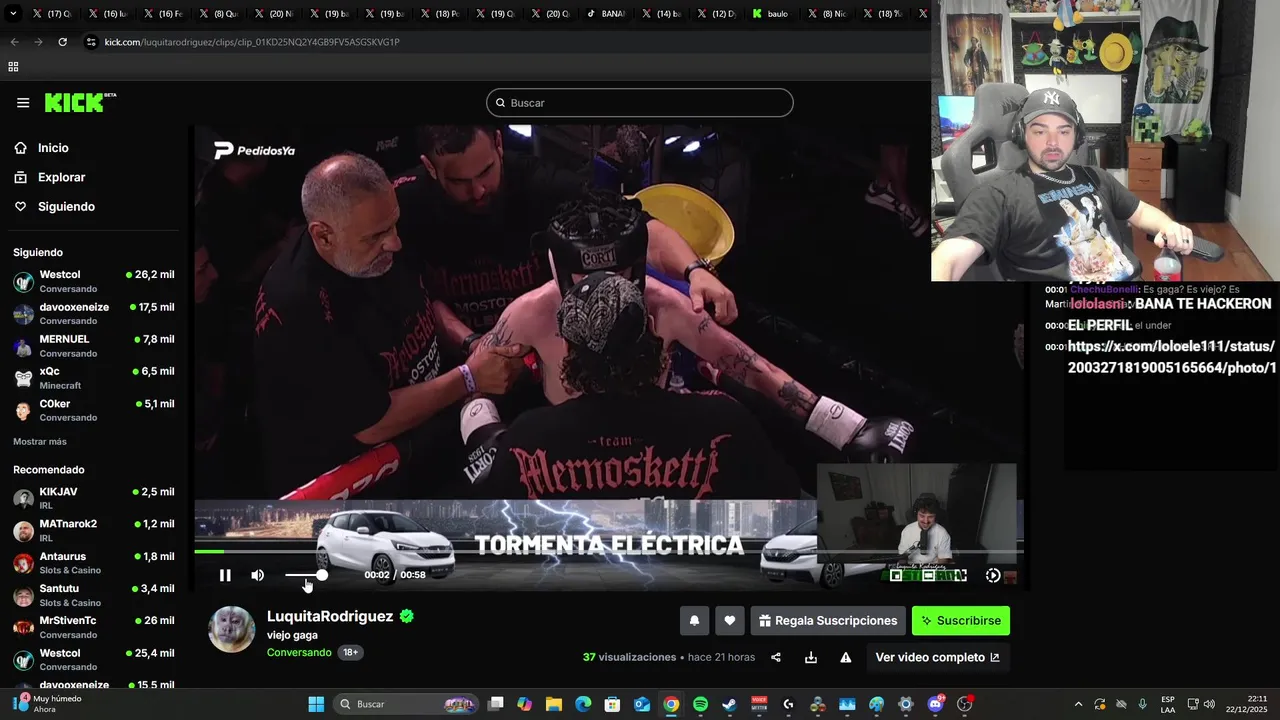The image size is (1280, 720).
Task: Open the Kick hamburger menu
Action: [23, 103]
